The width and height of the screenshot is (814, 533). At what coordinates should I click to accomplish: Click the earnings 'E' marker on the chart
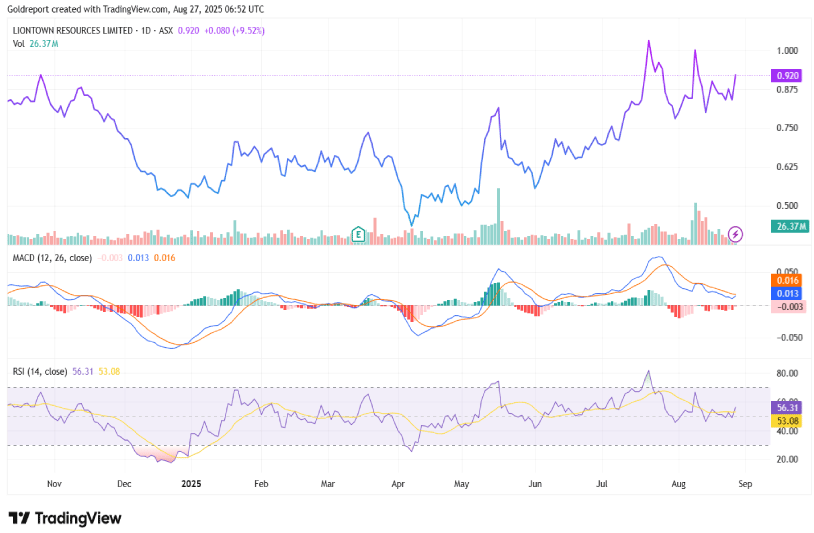click(x=358, y=235)
